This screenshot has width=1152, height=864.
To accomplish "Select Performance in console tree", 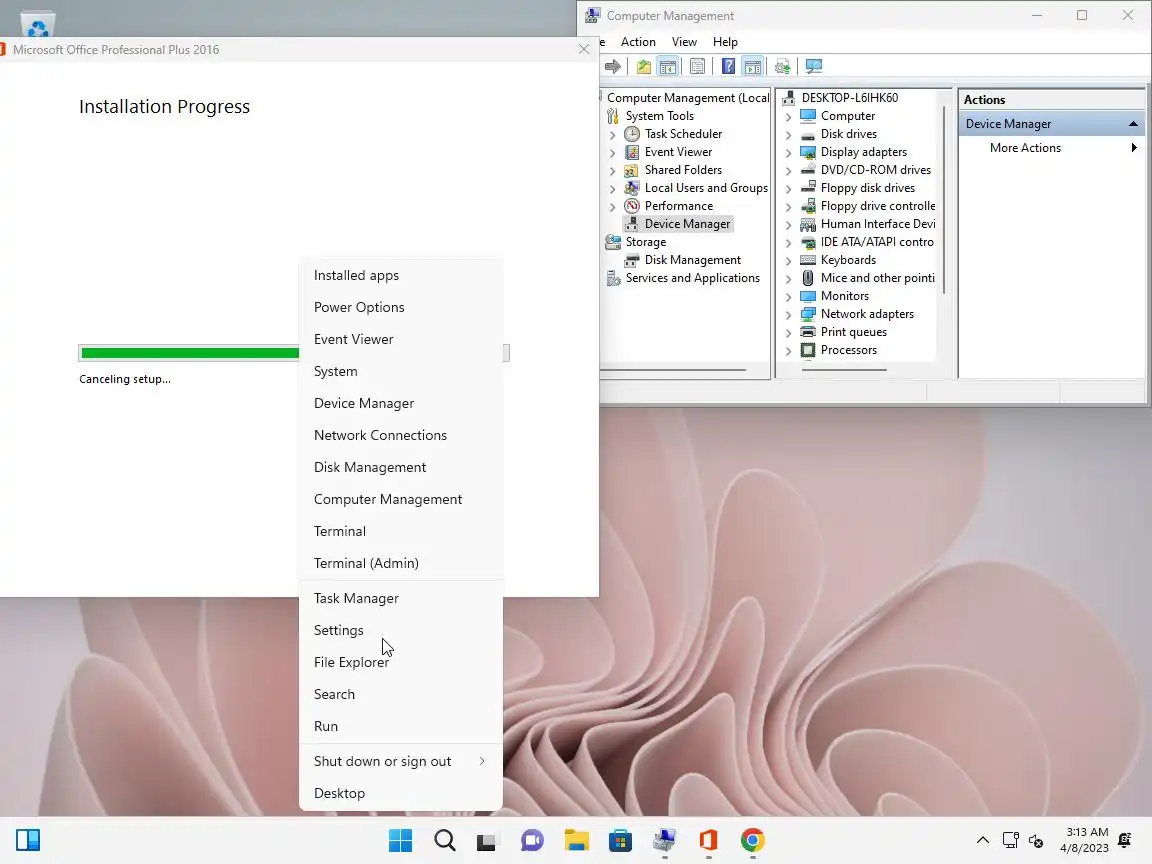I will pos(679,206).
